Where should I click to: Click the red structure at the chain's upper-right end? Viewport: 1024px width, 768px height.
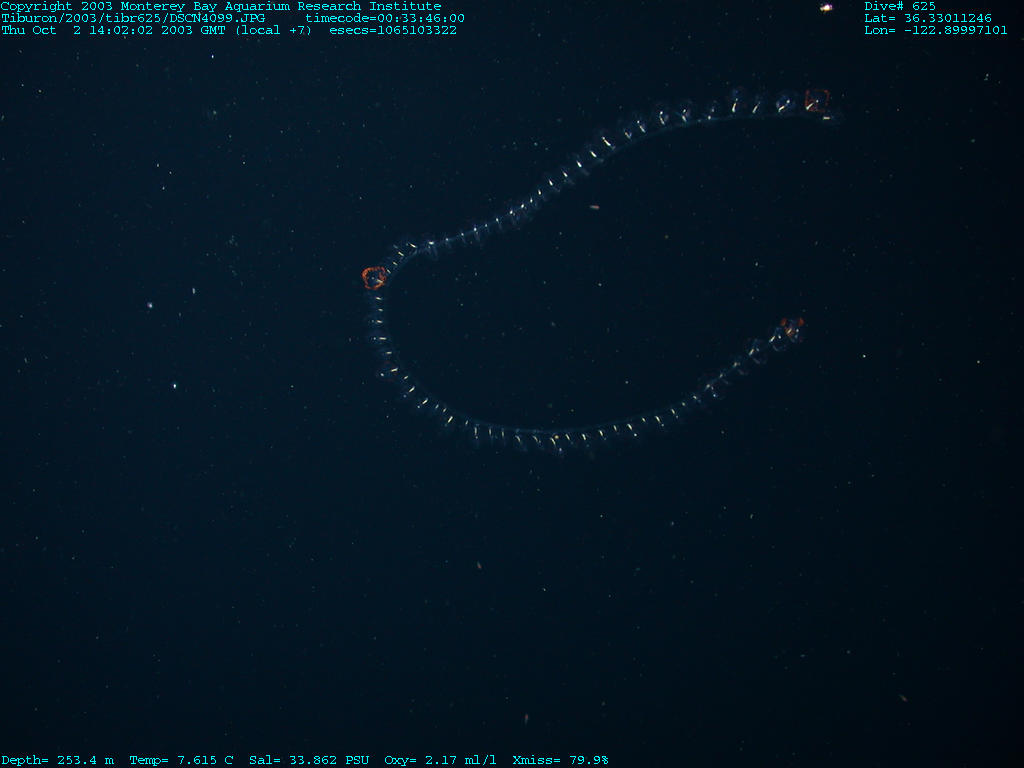tap(817, 100)
